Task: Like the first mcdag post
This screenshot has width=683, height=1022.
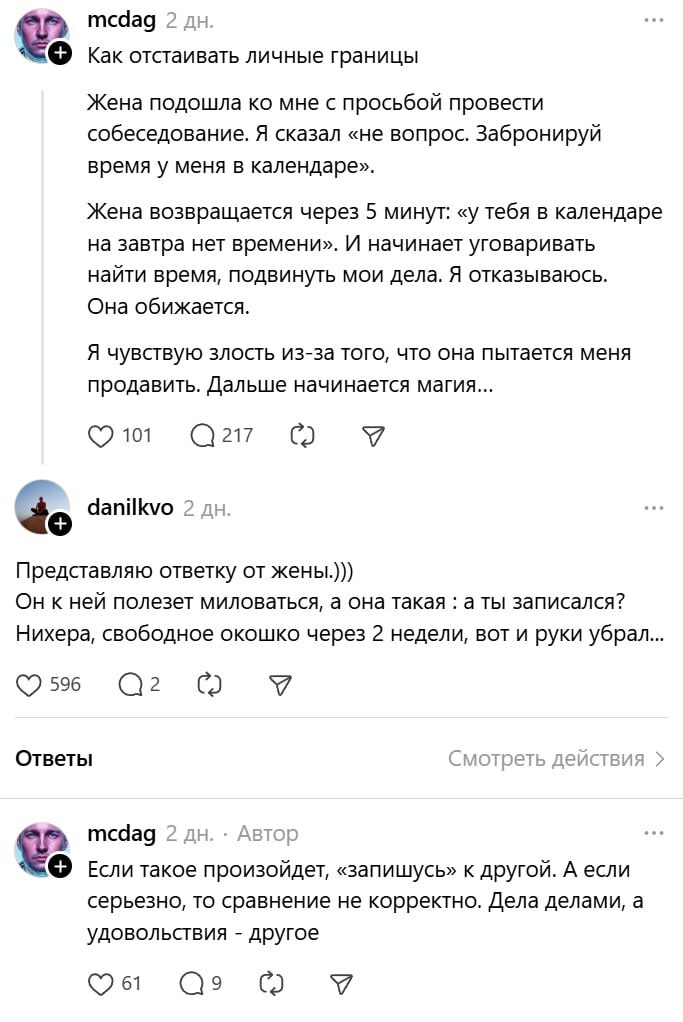Action: tap(101, 436)
